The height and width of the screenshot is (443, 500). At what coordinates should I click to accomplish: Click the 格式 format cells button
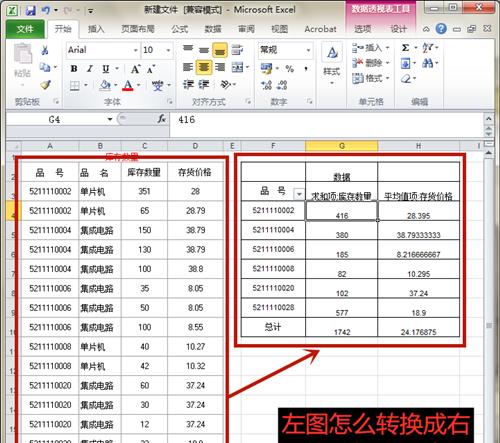click(x=371, y=78)
